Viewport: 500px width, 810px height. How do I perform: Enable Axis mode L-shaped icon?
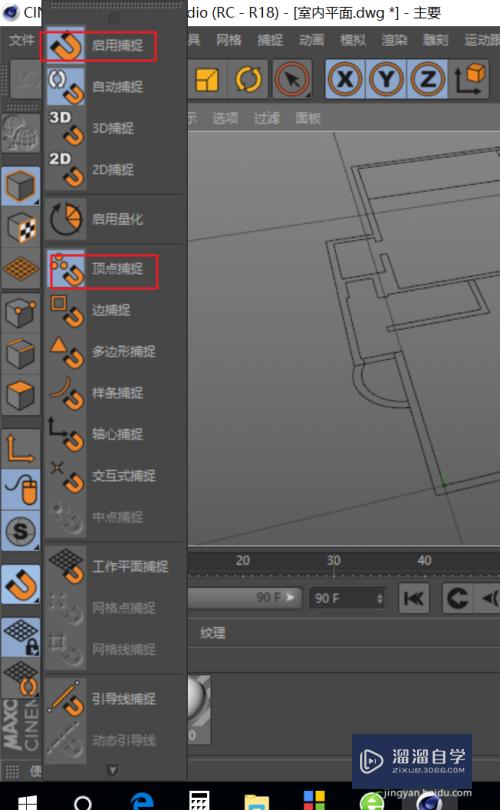(x=21, y=448)
